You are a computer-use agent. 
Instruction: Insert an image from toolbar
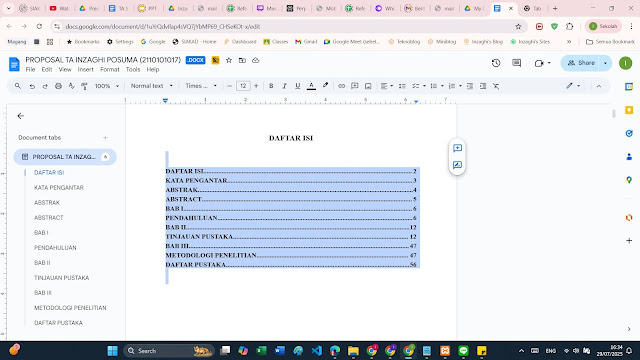pos(368,86)
